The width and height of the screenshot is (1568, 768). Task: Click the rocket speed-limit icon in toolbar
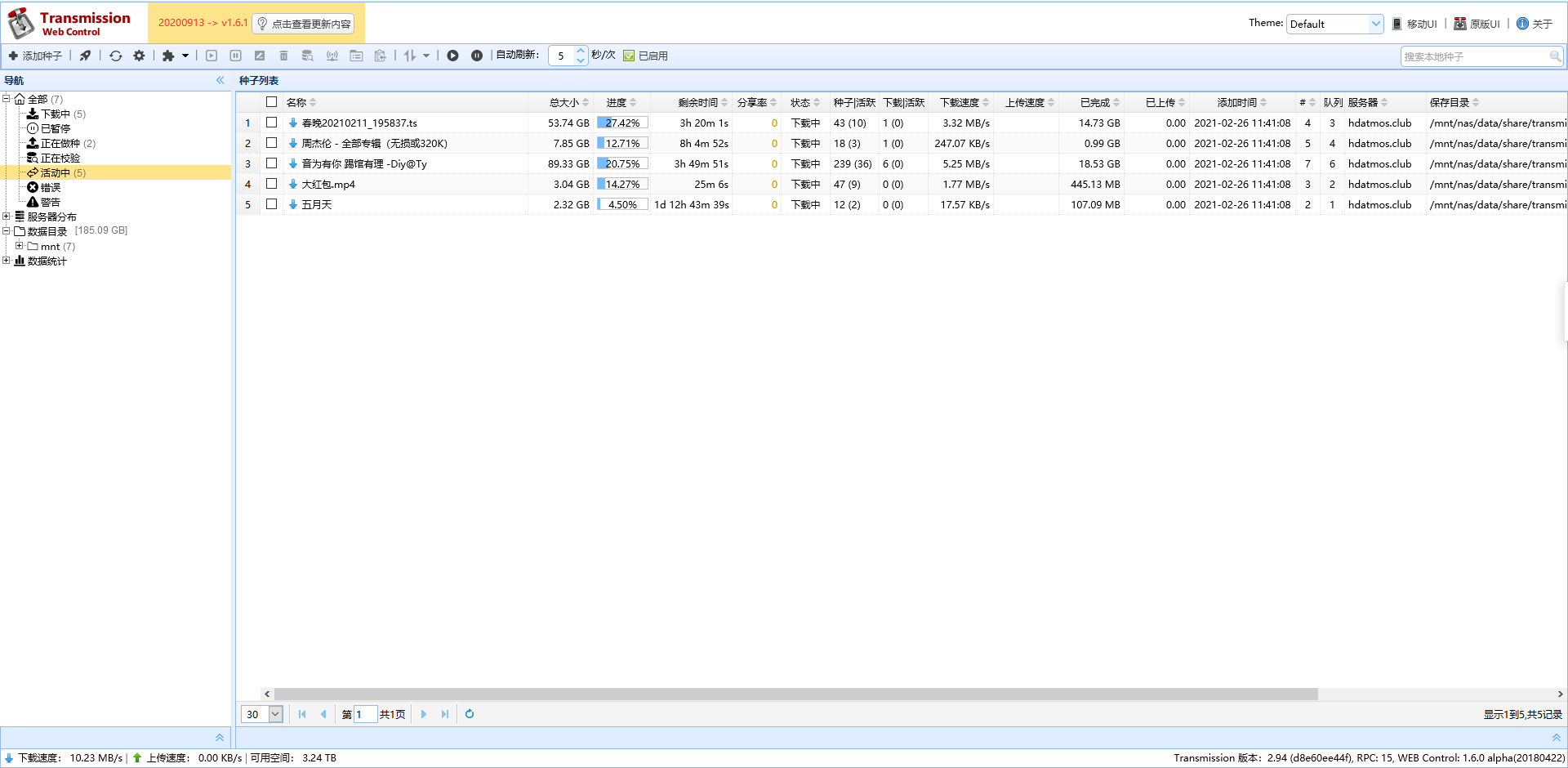[x=85, y=56]
